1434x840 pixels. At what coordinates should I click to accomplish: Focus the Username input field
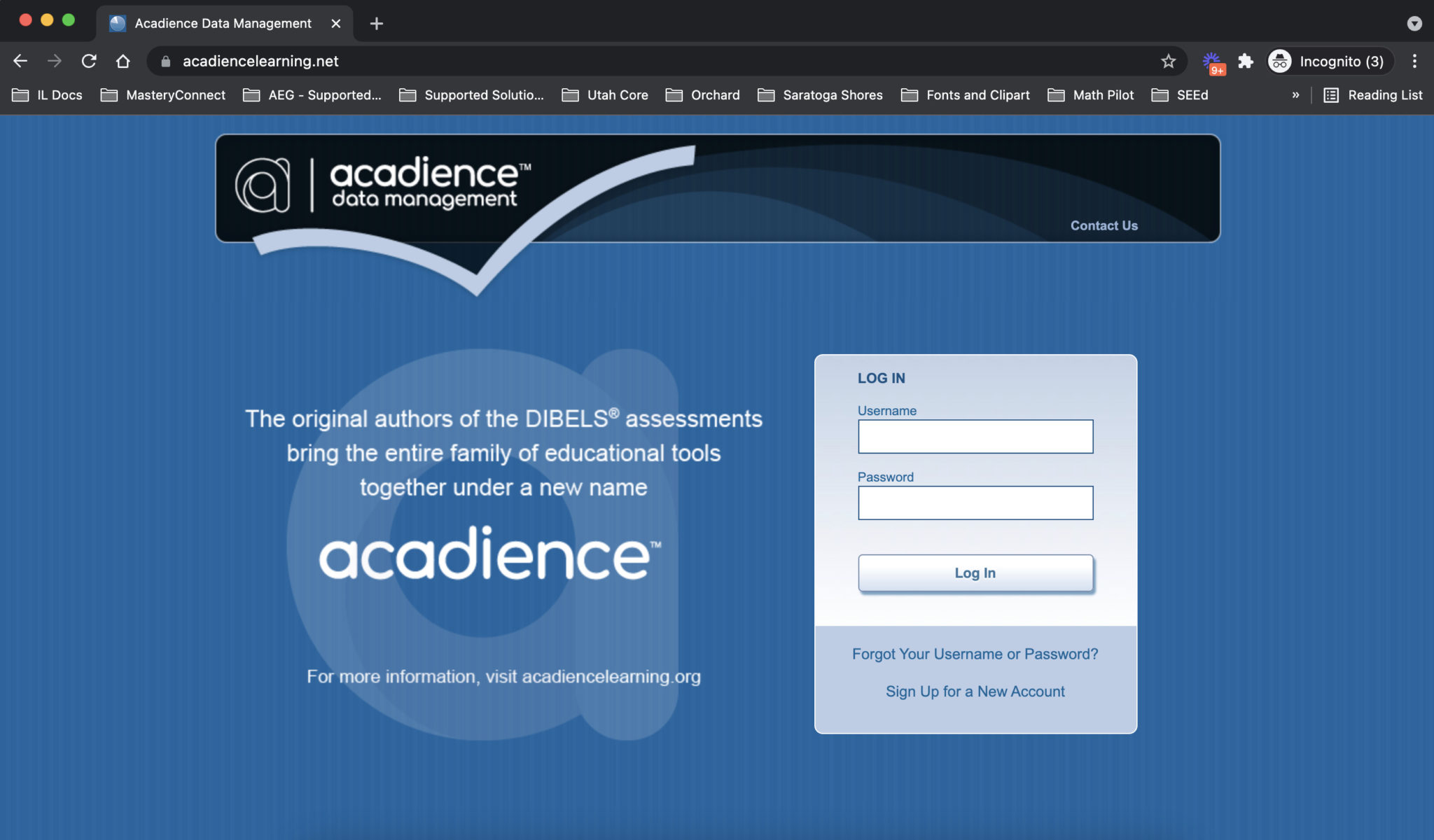tap(975, 436)
